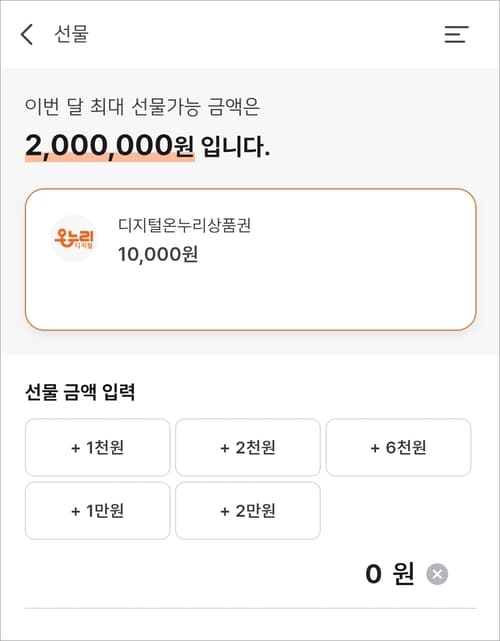Clear the amount with the gray X icon
This screenshot has width=500, height=641.
point(437,574)
